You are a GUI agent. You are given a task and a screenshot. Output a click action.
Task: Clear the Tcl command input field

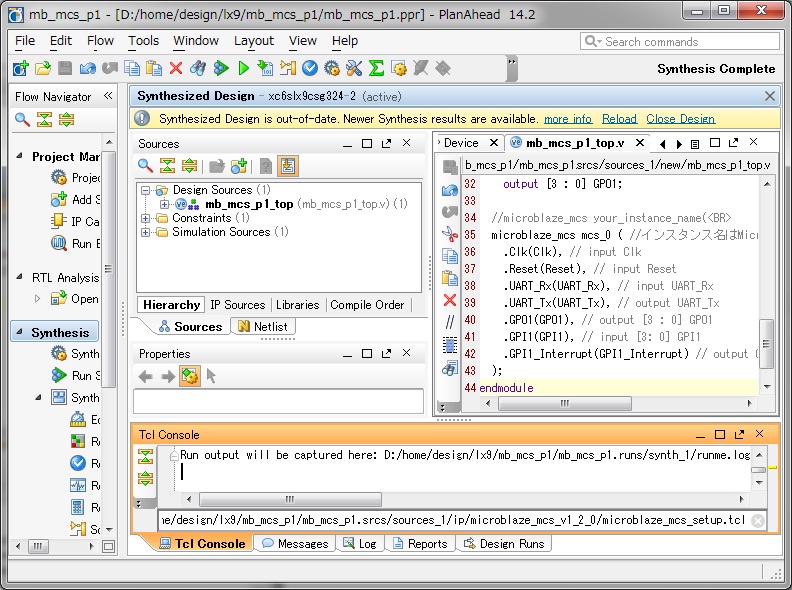tap(758, 520)
